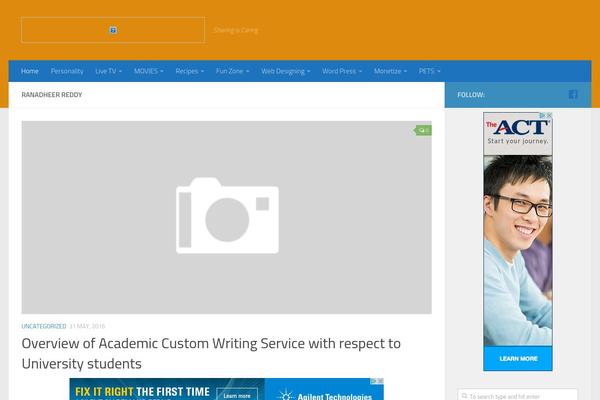Click the 31 MAY, 2016 date text
Screen dimensions: 600x400
point(87,326)
